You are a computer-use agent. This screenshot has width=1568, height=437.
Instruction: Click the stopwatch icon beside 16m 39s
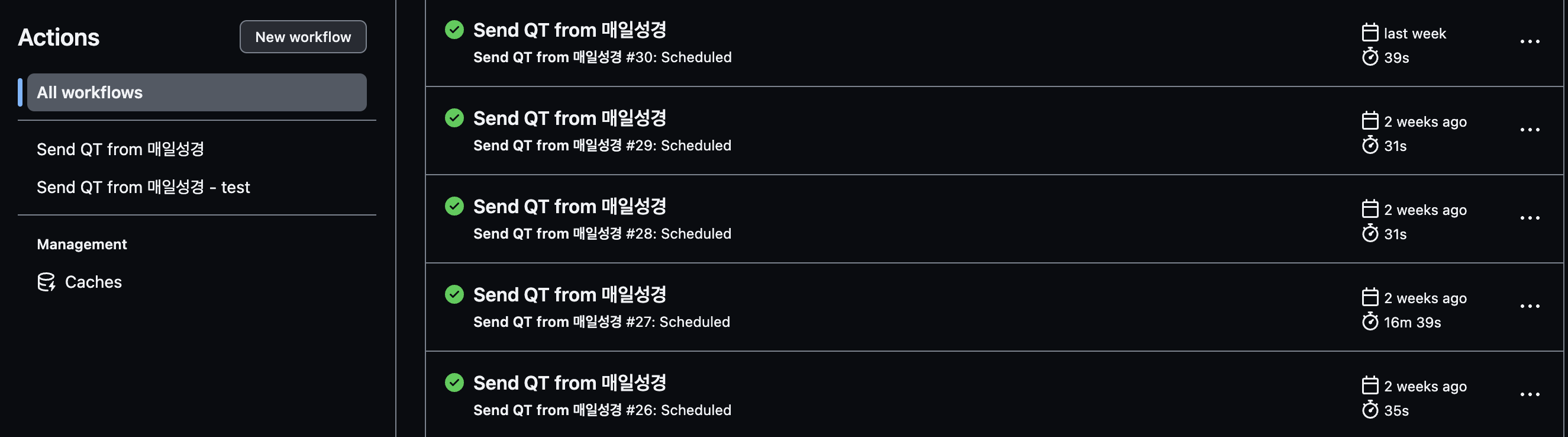(x=1371, y=322)
